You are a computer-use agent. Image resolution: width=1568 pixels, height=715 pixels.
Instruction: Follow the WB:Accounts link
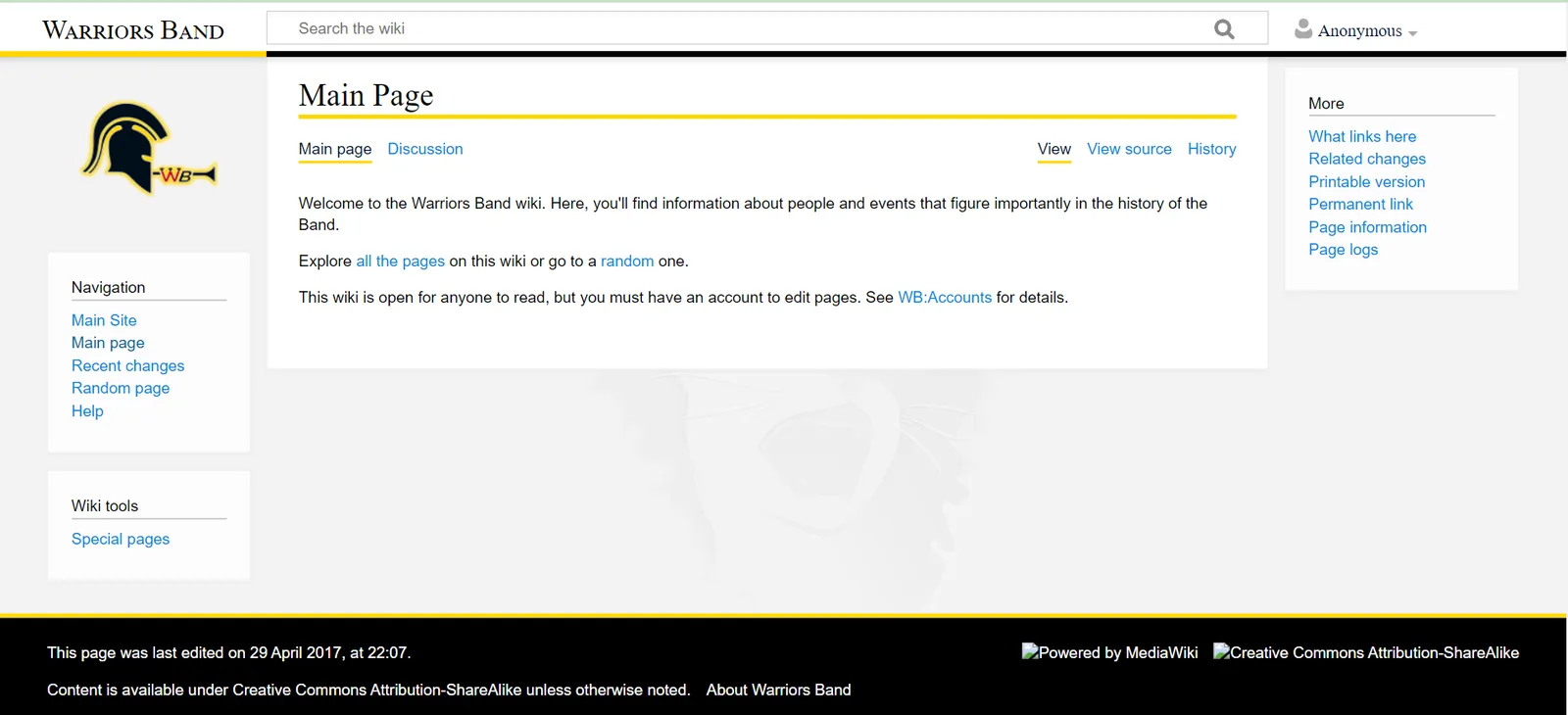pos(945,297)
